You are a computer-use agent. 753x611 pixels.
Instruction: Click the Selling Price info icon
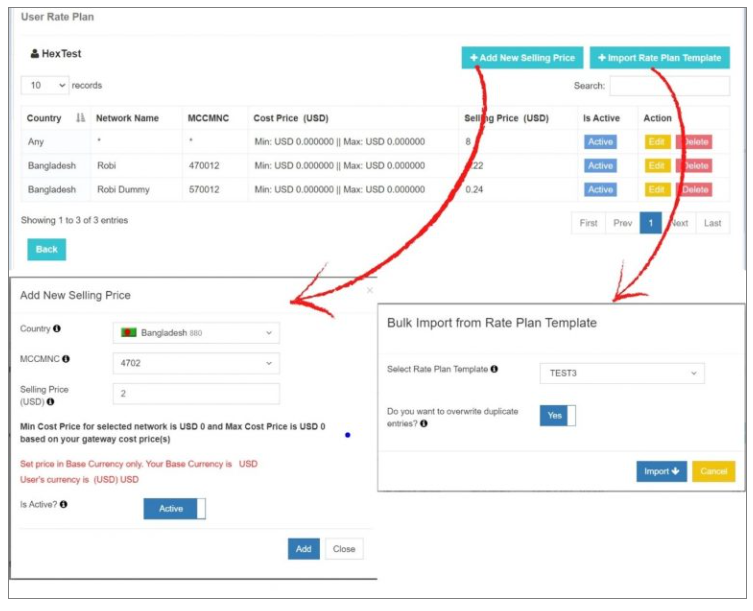[50, 402]
